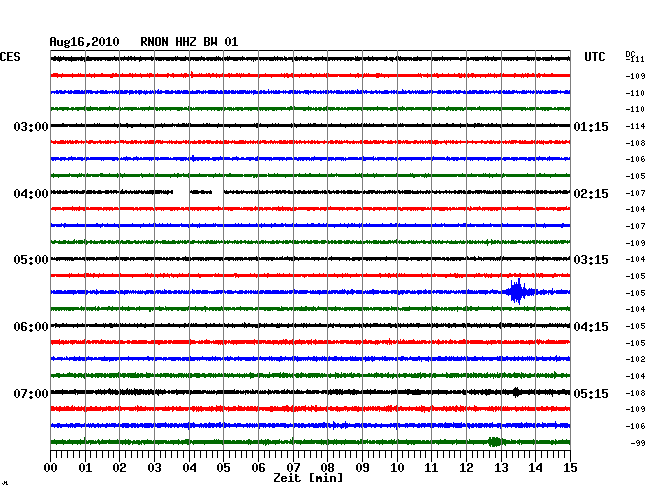This screenshot has height=494, width=650.
Task: Click the 03:15 UTC time label
Action: (591, 260)
